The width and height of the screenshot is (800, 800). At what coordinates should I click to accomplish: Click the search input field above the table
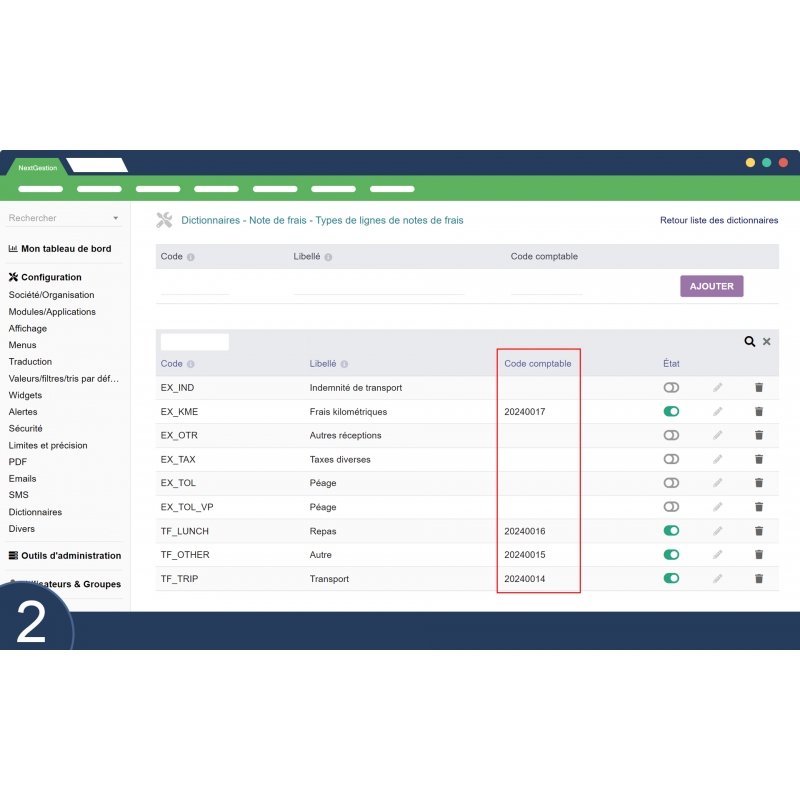click(x=193, y=341)
